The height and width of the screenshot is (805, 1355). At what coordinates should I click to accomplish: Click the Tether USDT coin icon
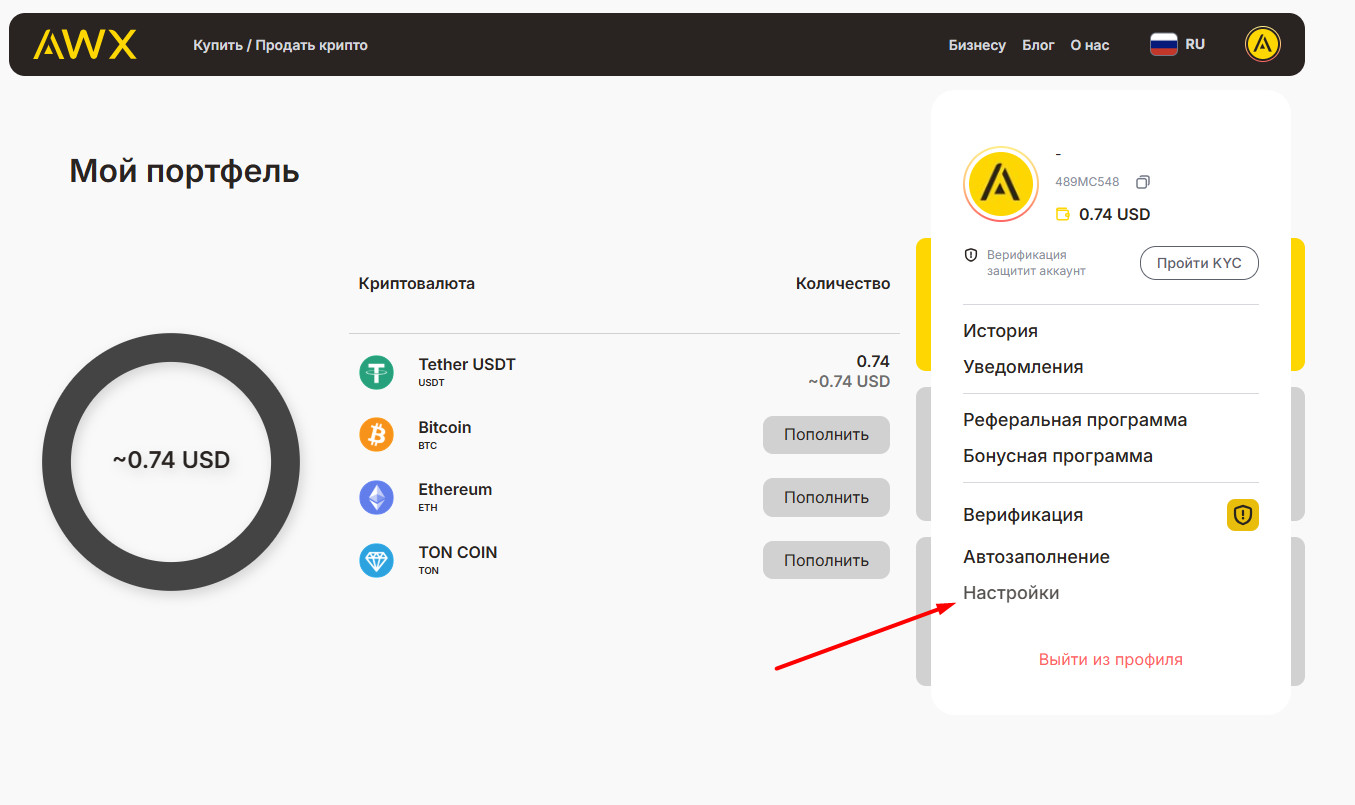tap(376, 372)
